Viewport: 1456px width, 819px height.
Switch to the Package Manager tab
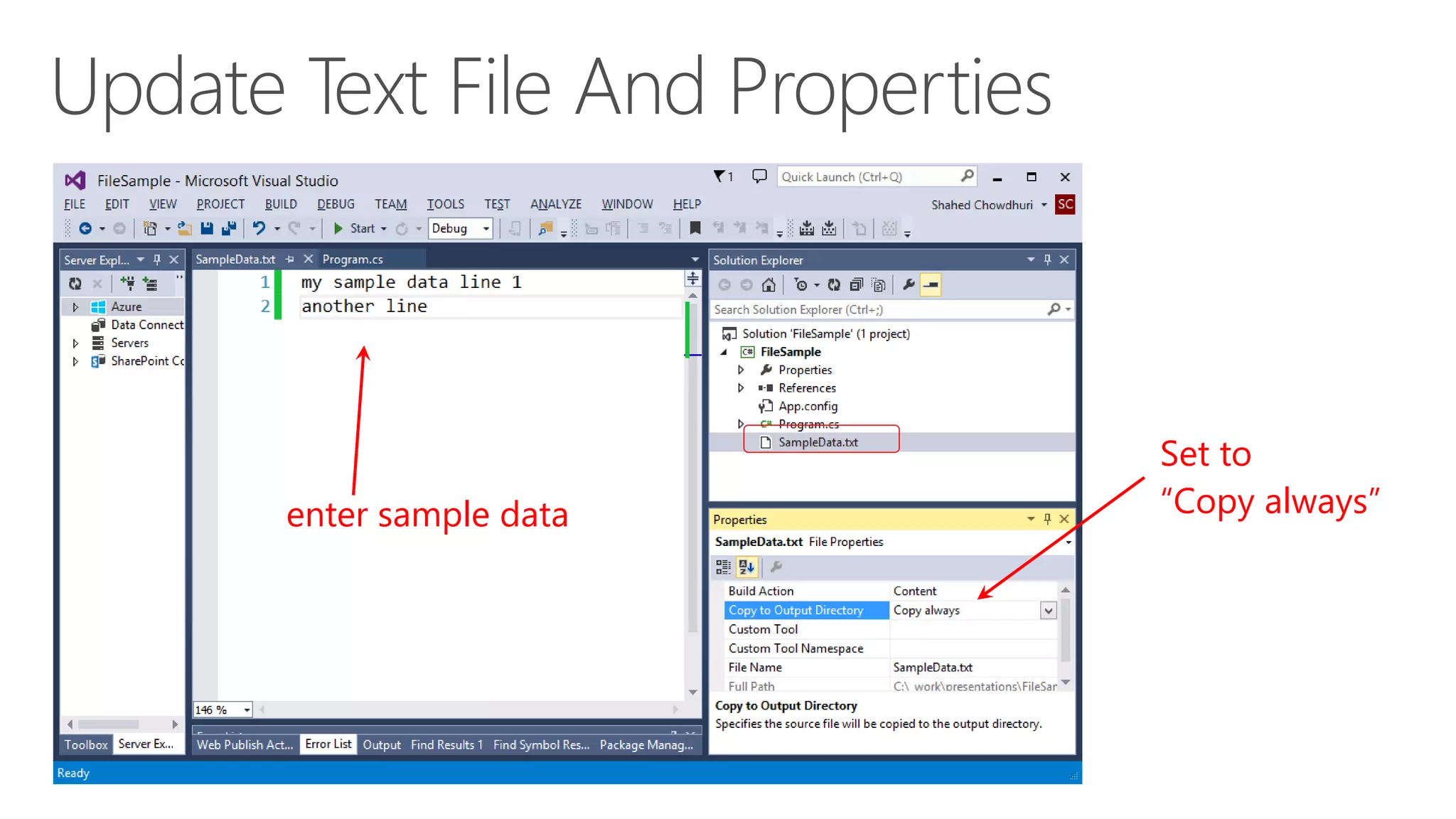pyautogui.click(x=646, y=744)
